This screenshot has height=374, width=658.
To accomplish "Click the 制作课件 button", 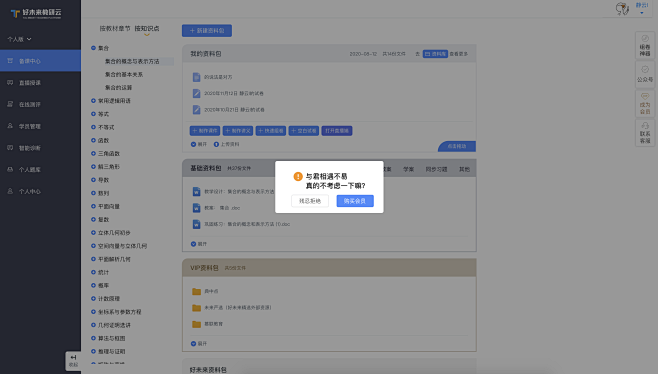I will point(205,131).
